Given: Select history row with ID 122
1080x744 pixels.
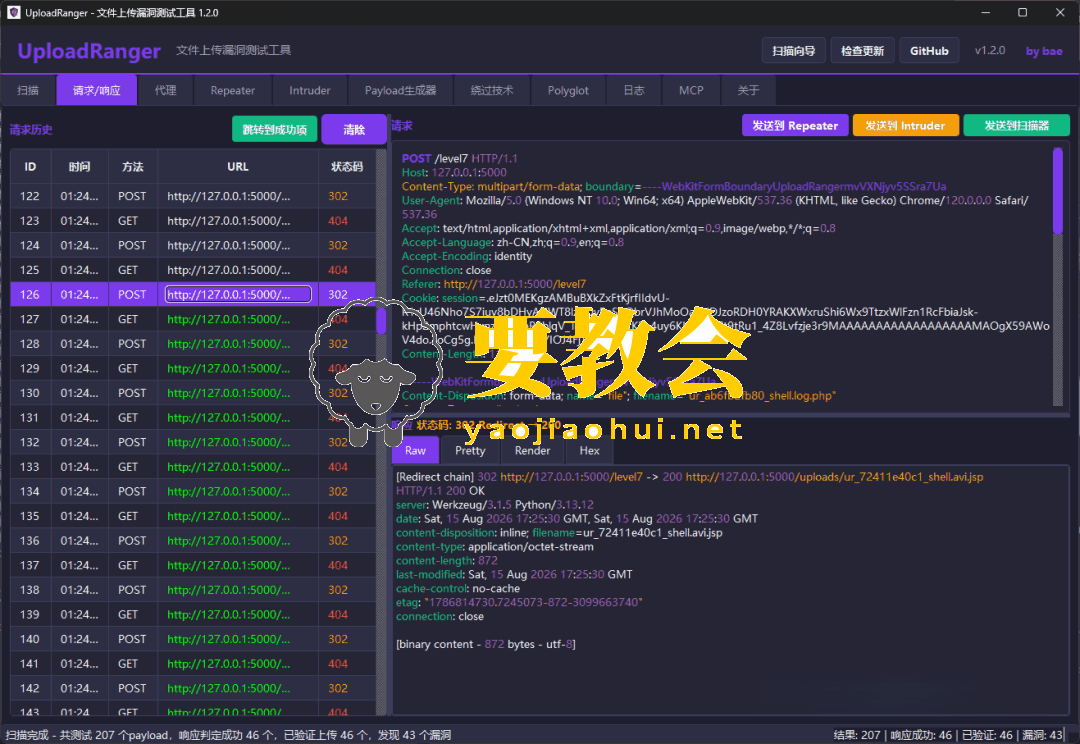Looking at the screenshot, I should point(193,196).
